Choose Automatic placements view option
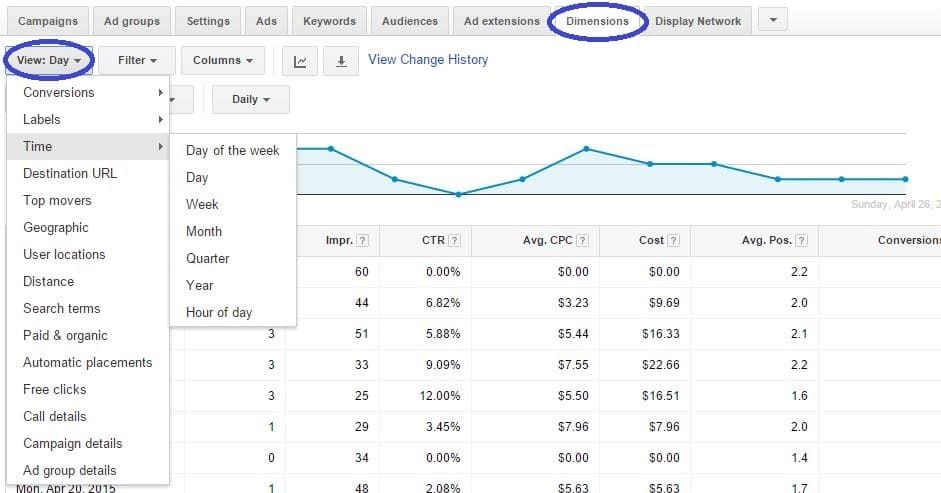941x493 pixels. [88, 363]
